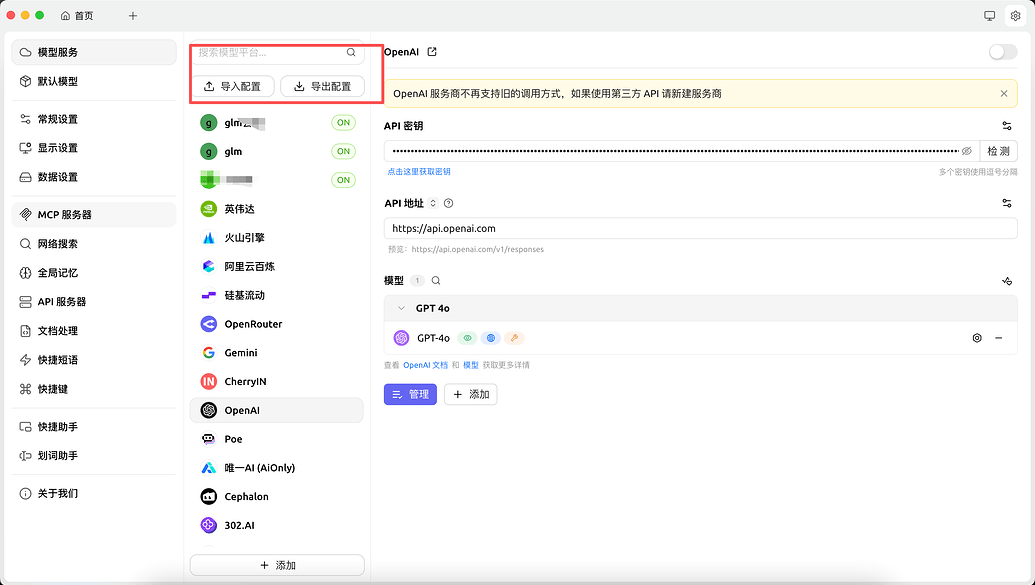Click 检测 button to check key
1035x585 pixels.
point(999,151)
